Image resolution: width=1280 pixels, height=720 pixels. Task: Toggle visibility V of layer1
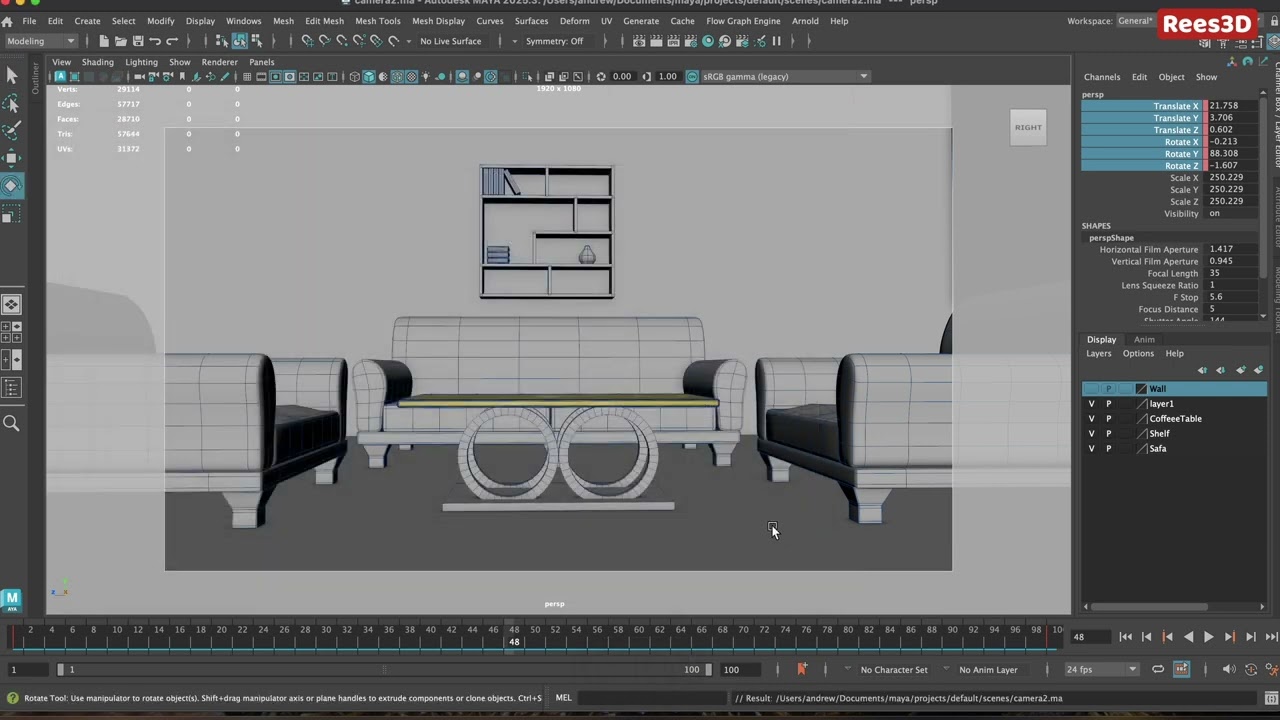[1091, 404]
